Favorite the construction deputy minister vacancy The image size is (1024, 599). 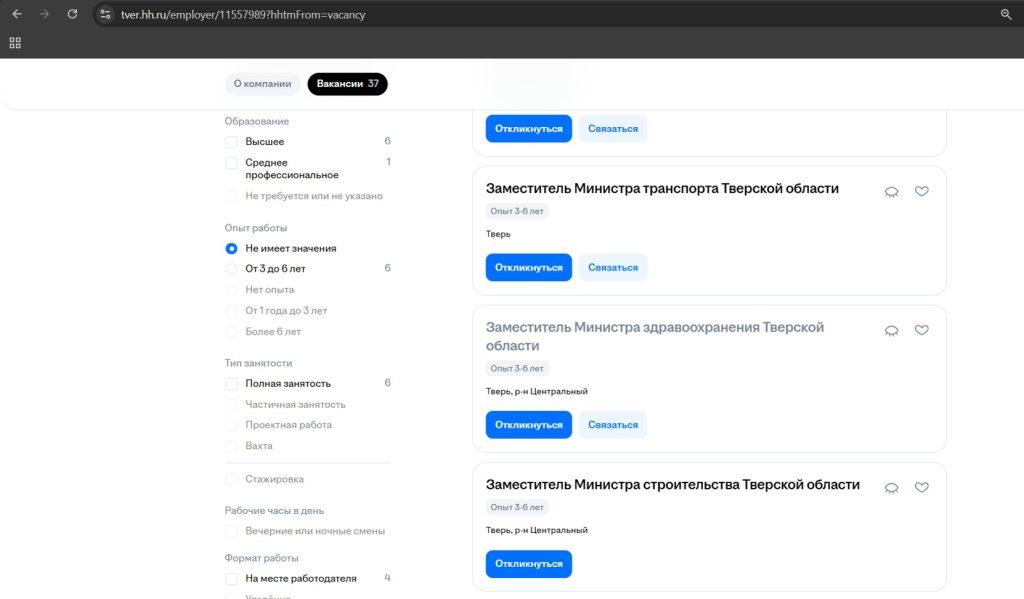click(x=922, y=487)
